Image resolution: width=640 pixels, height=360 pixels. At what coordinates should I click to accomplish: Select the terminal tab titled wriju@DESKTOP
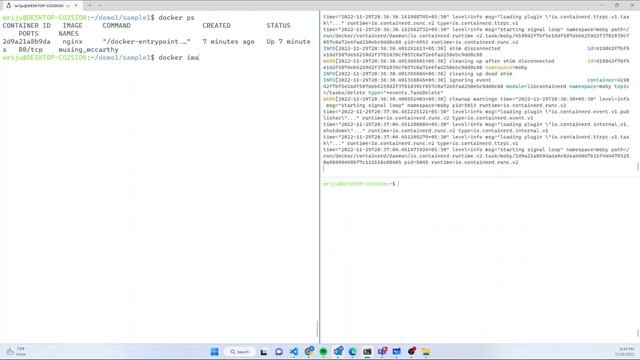(x=41, y=5)
